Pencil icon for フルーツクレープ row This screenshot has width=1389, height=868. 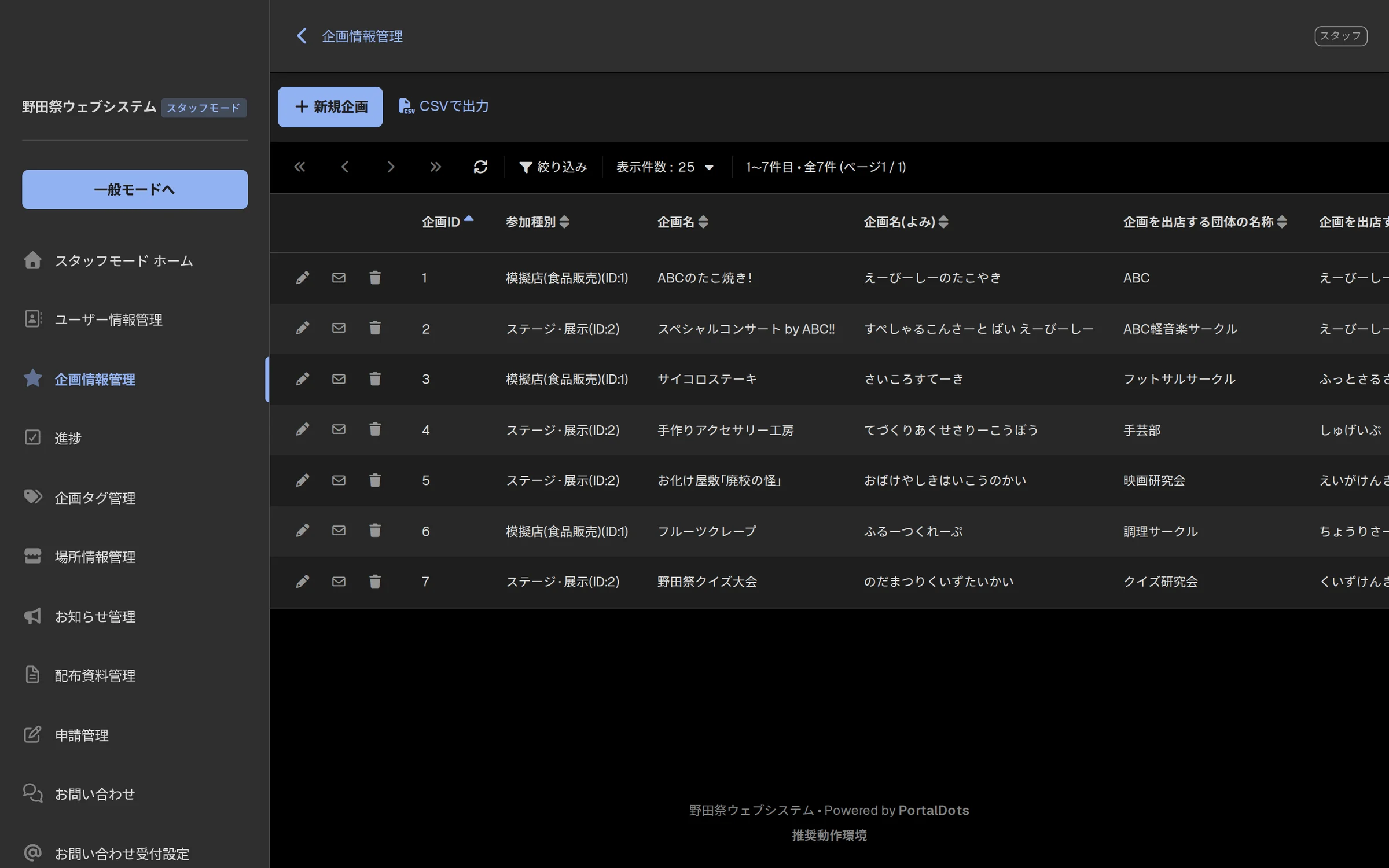coord(302,531)
